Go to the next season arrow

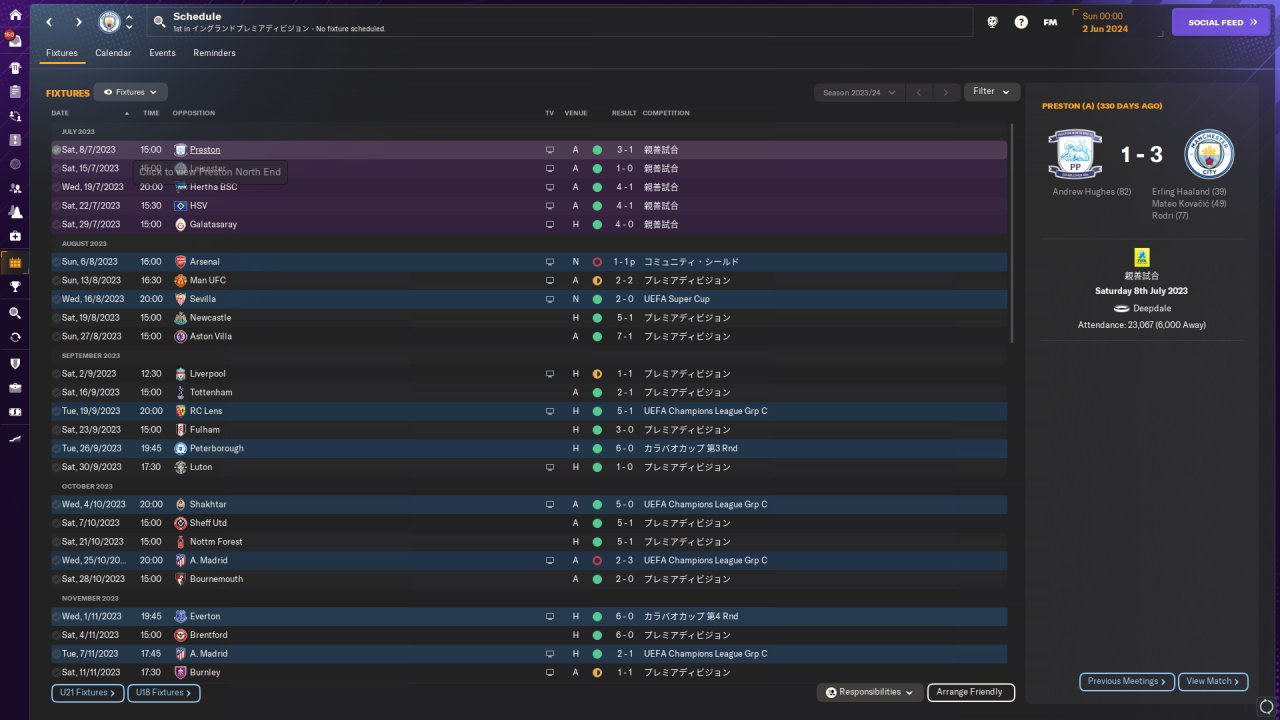point(946,92)
